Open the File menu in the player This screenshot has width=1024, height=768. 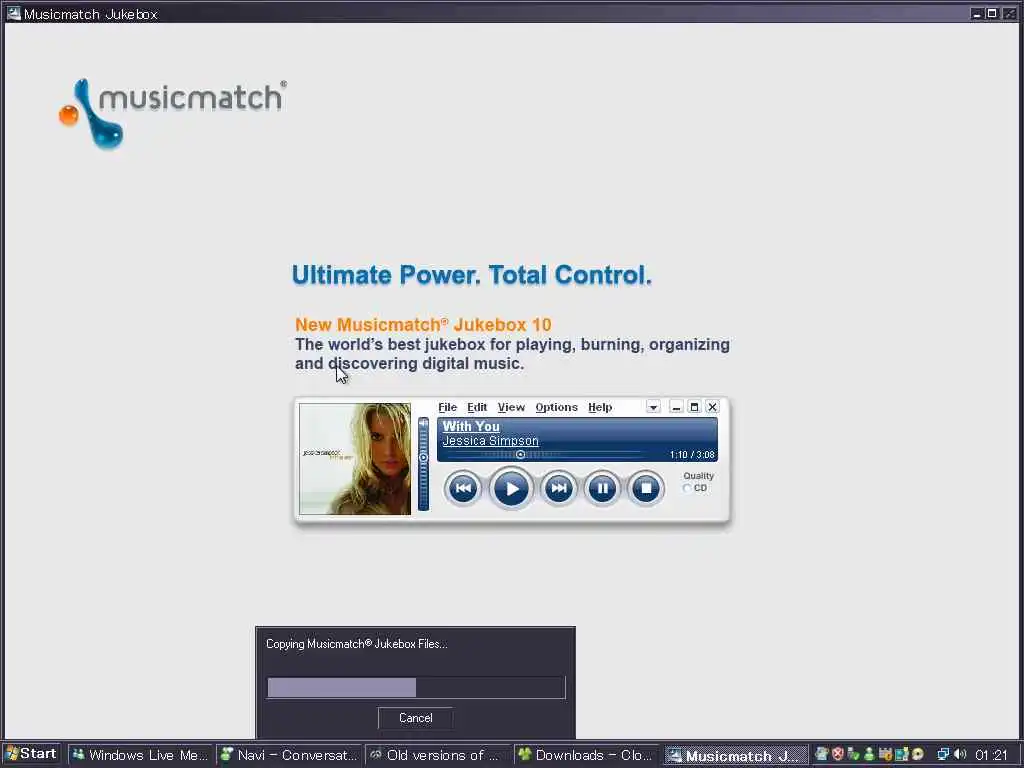(447, 407)
